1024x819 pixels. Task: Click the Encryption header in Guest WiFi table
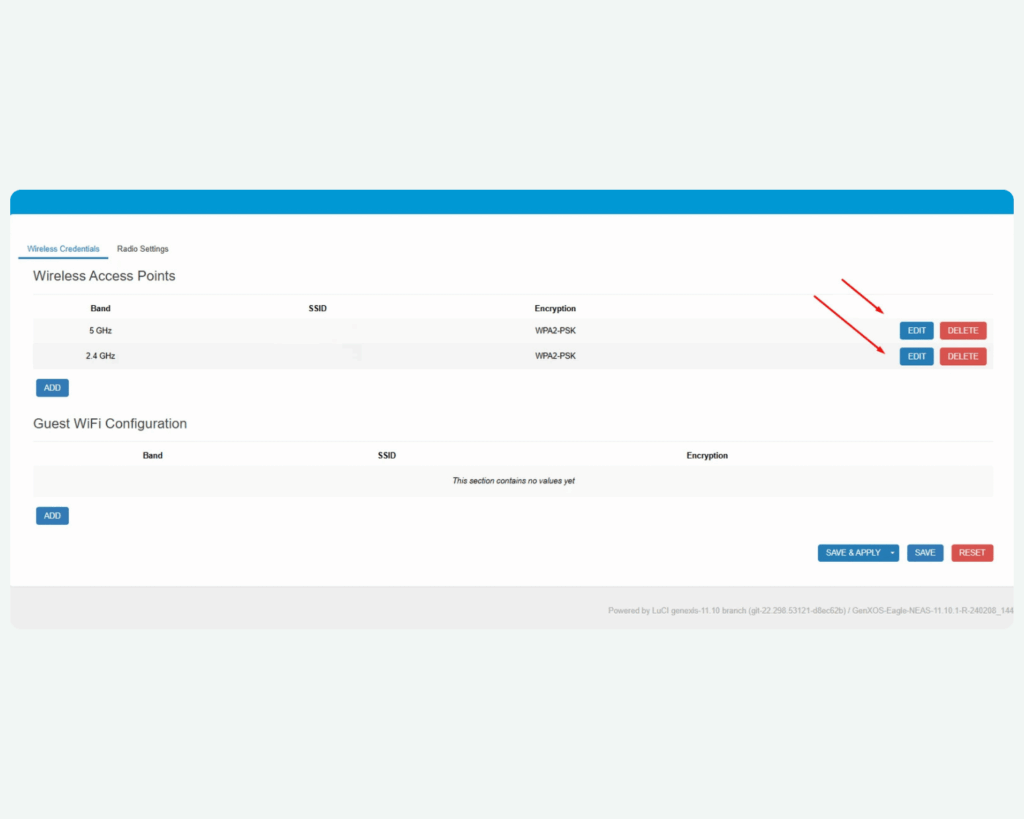point(707,455)
